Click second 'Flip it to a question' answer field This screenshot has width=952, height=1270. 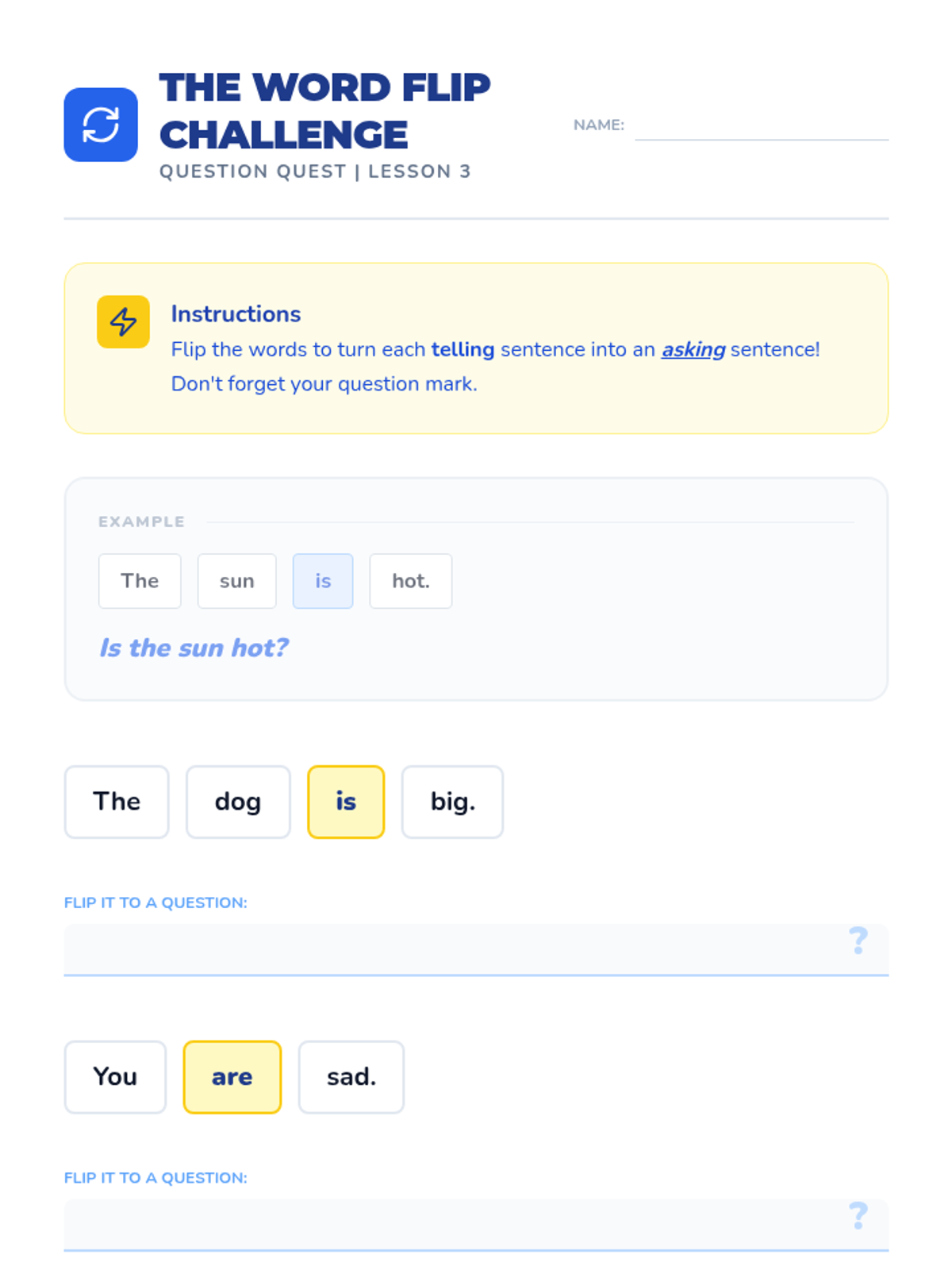point(452,1224)
